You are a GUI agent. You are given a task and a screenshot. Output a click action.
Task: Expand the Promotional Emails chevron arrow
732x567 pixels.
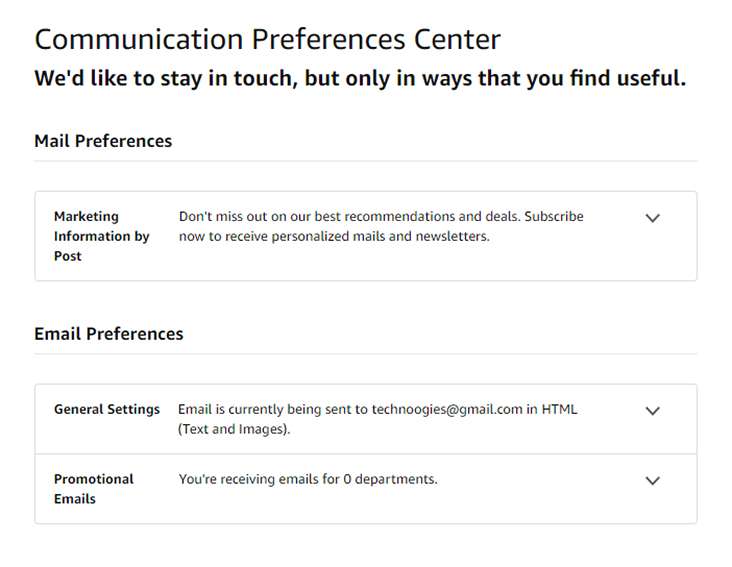pyautogui.click(x=652, y=481)
